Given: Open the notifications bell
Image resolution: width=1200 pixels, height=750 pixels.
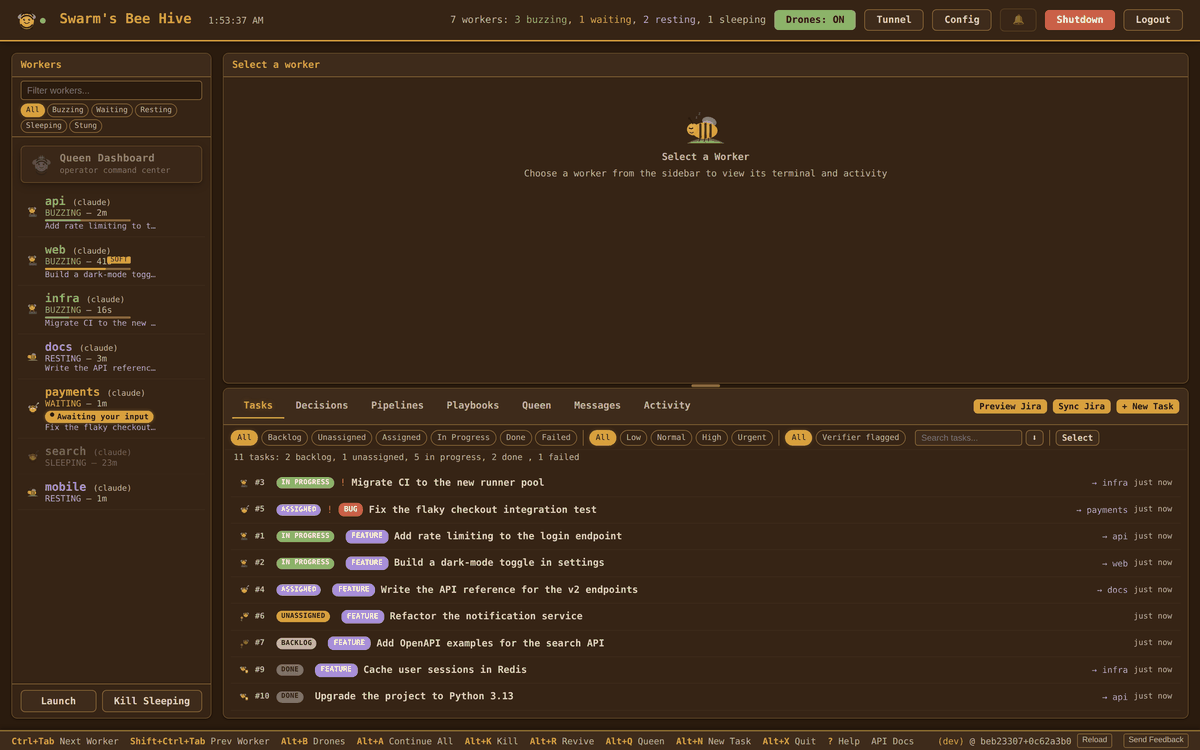Looking at the screenshot, I should (1018, 20).
